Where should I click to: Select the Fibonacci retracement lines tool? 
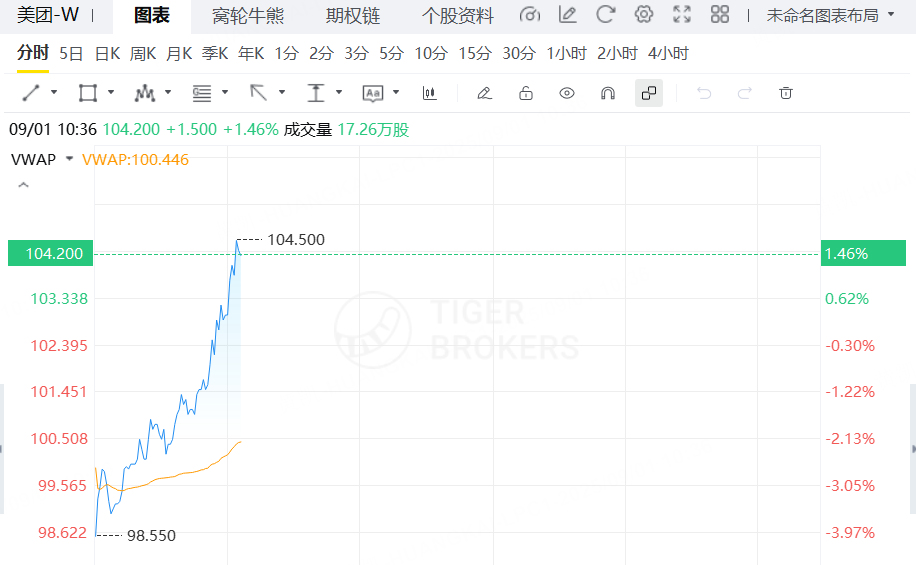pos(202,93)
